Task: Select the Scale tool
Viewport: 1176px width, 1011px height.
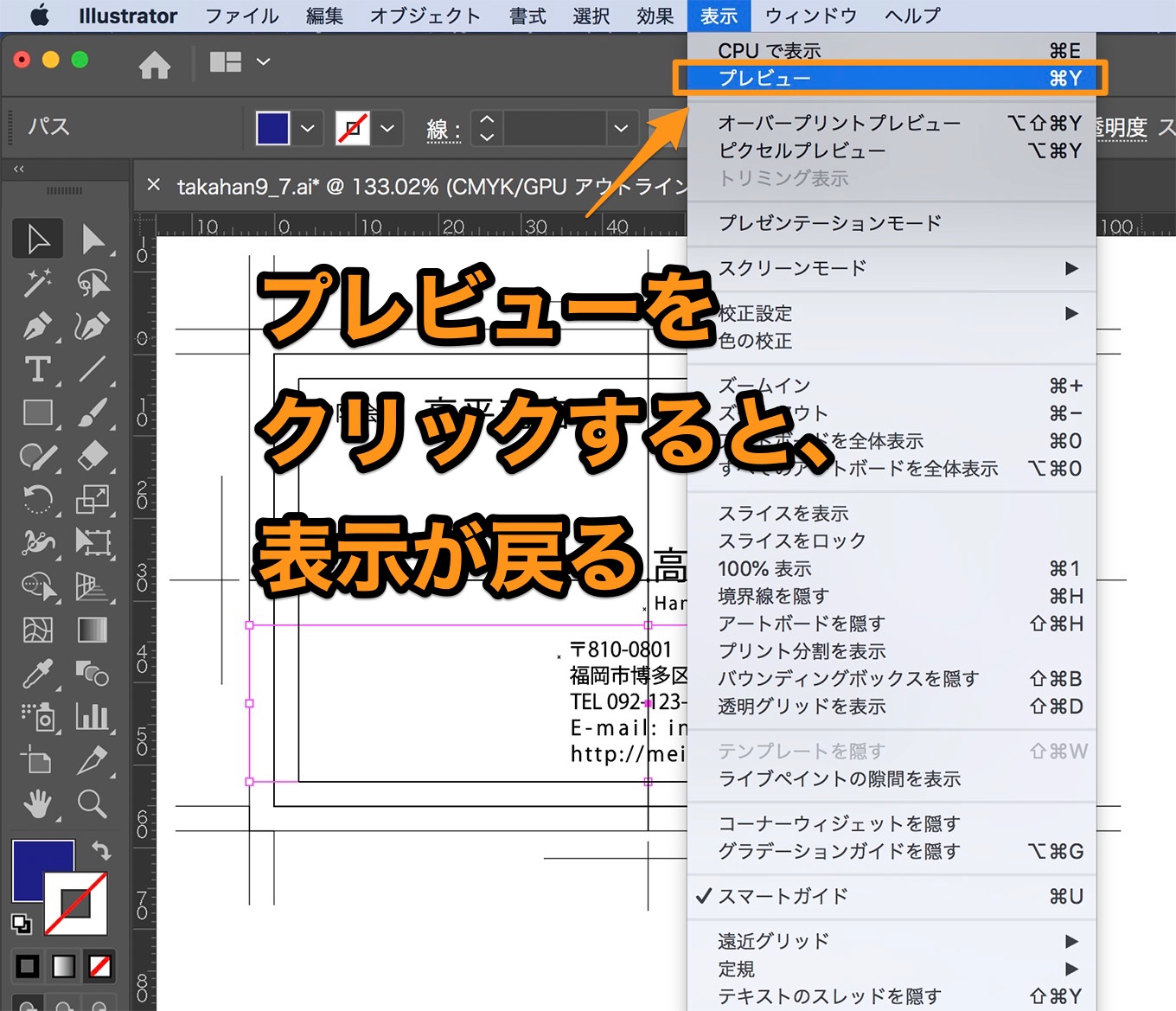Action: pos(93,499)
